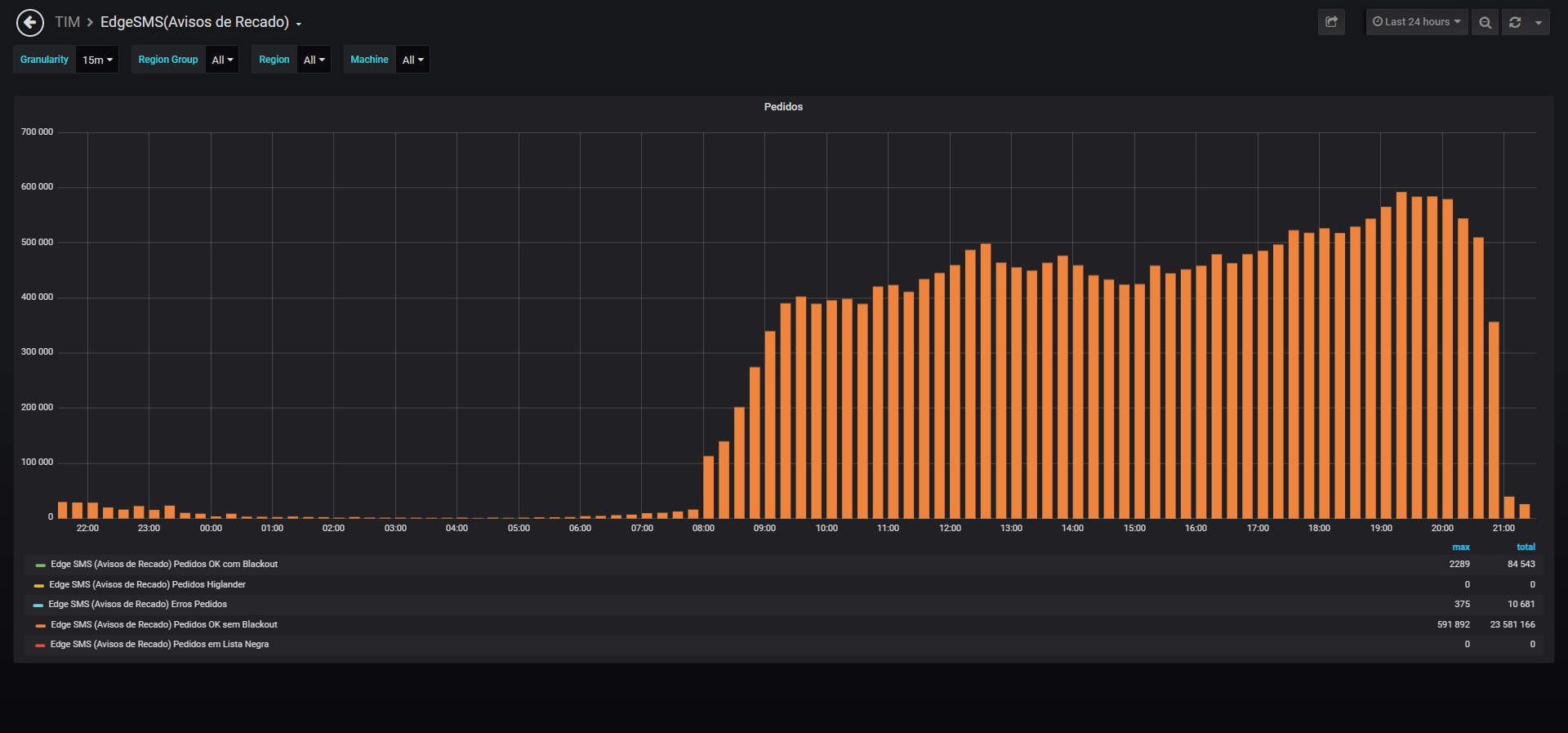Viewport: 1568px width, 733px height.
Task: Expand the Region All dropdown
Action: pyautogui.click(x=314, y=60)
